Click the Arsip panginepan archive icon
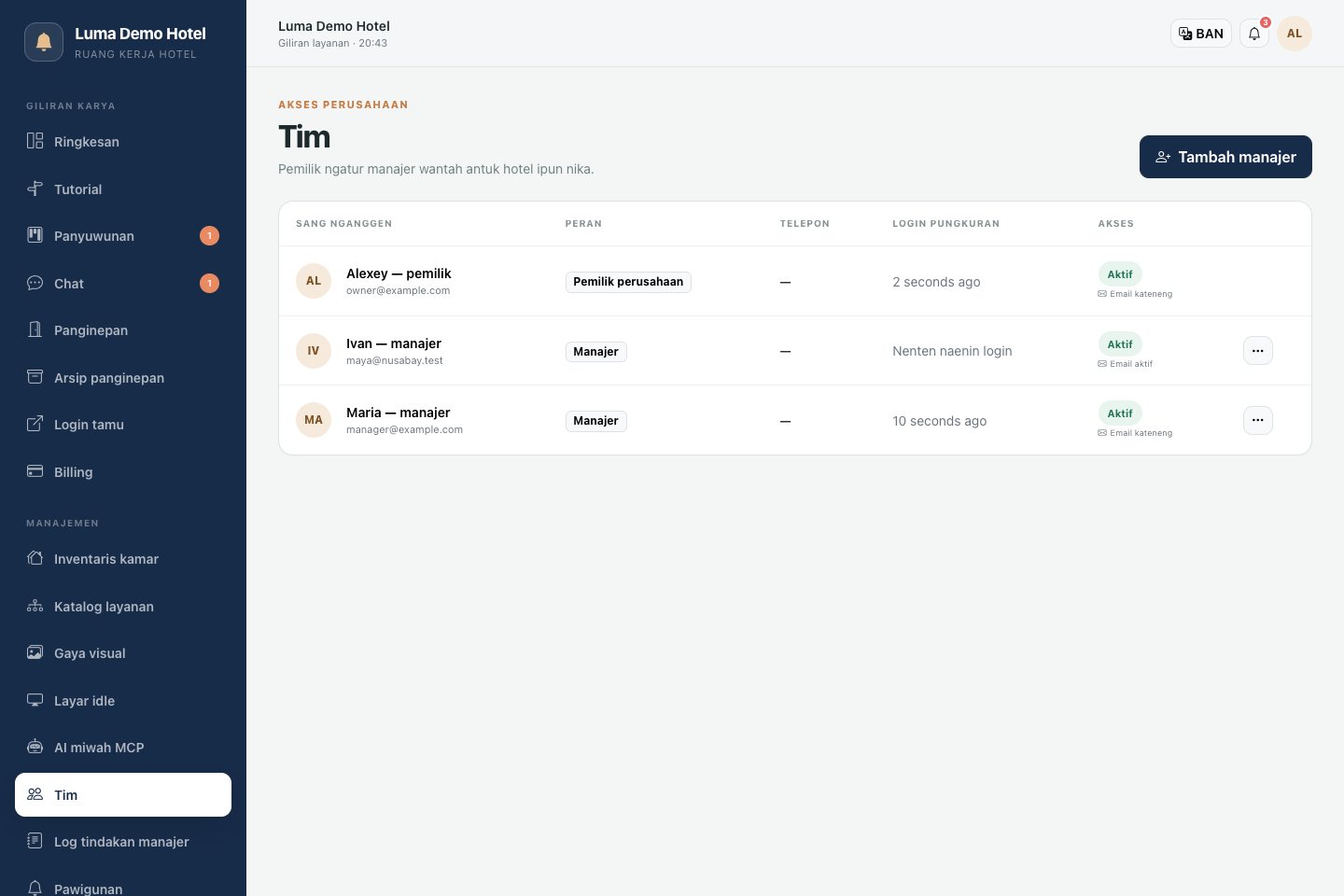Image resolution: width=1344 pixels, height=896 pixels. point(35,377)
